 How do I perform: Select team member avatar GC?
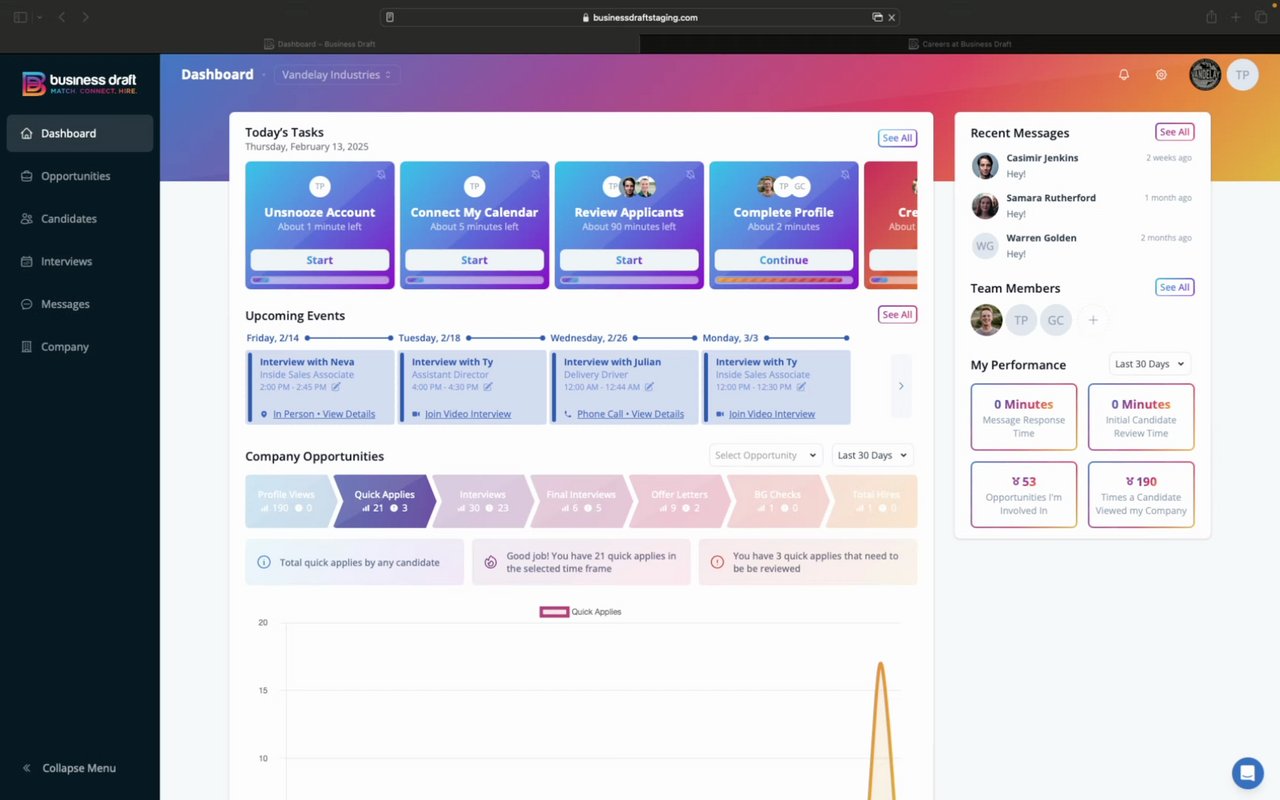1055,320
